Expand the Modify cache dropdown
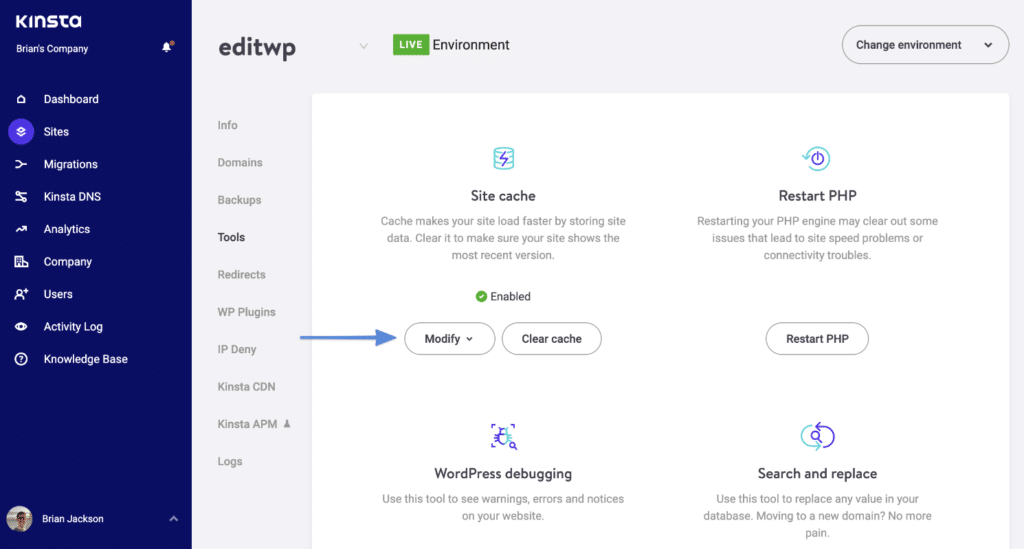 click(x=449, y=339)
